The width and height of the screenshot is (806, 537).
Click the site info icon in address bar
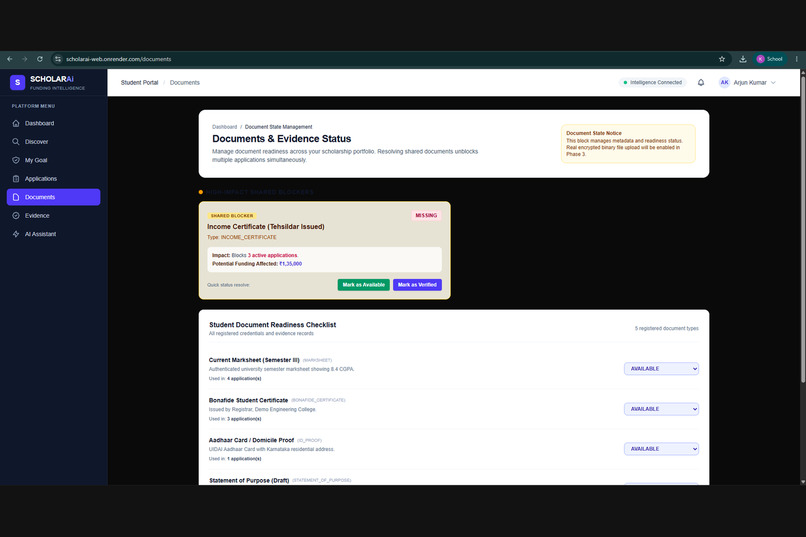58,59
